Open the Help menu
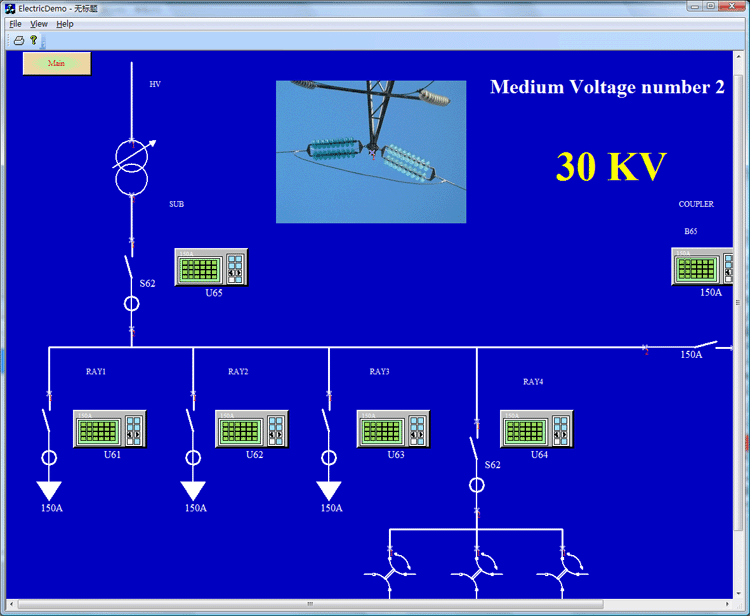The width and height of the screenshot is (750, 616). click(65, 24)
